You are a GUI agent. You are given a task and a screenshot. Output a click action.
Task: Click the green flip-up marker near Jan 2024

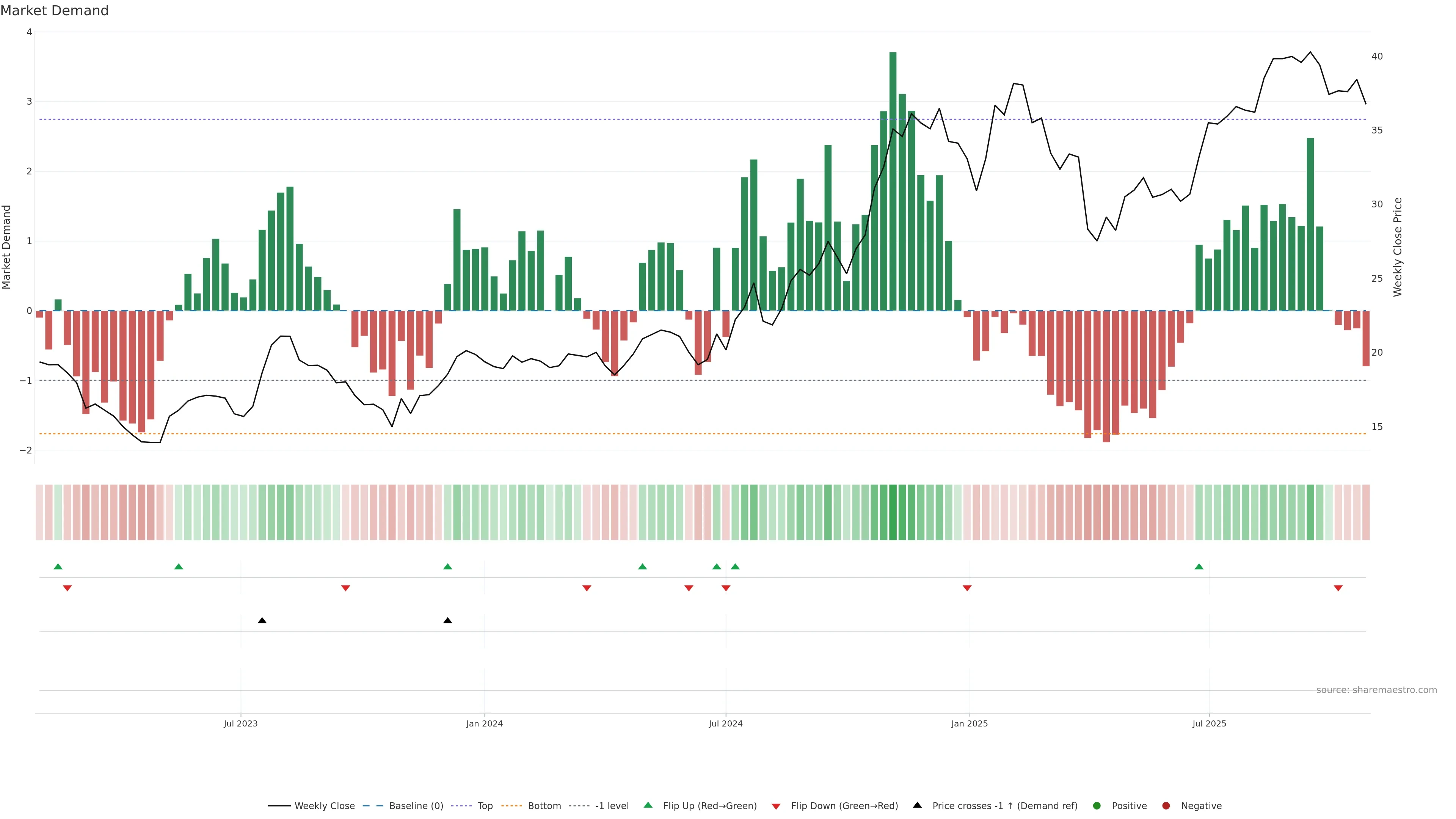click(448, 567)
